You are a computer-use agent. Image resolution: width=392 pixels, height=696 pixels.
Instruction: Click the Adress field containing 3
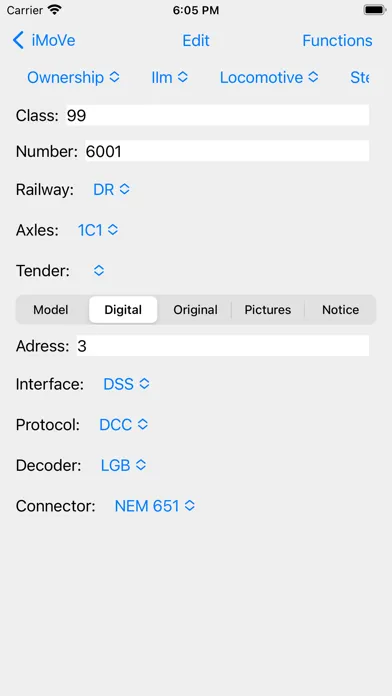(223, 346)
